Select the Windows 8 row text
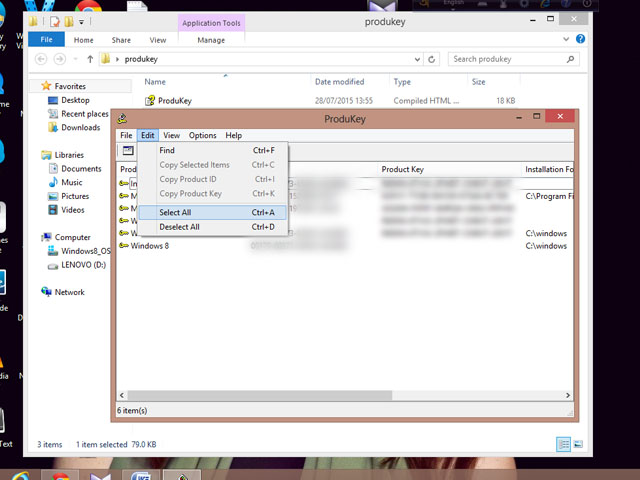Screen dimensions: 640x480 (149, 246)
